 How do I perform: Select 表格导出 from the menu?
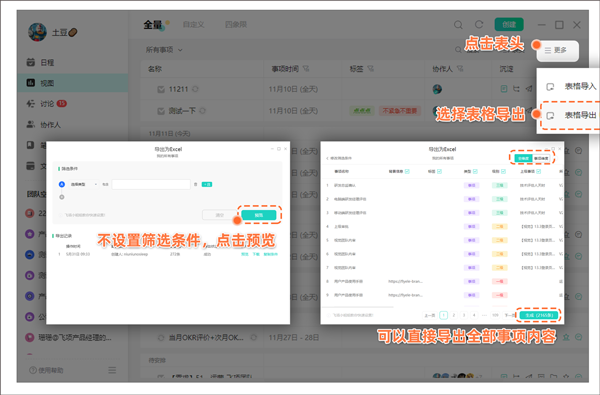572,115
